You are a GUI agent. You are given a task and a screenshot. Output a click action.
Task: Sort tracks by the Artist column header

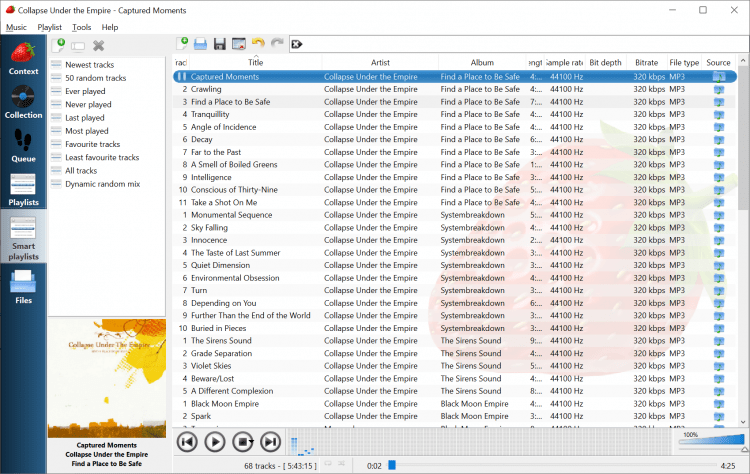pos(380,62)
